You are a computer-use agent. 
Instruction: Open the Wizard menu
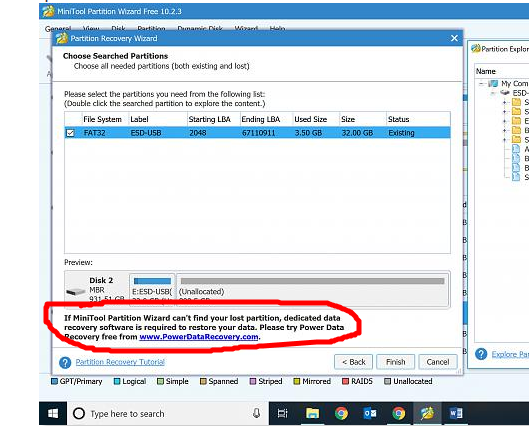246,28
